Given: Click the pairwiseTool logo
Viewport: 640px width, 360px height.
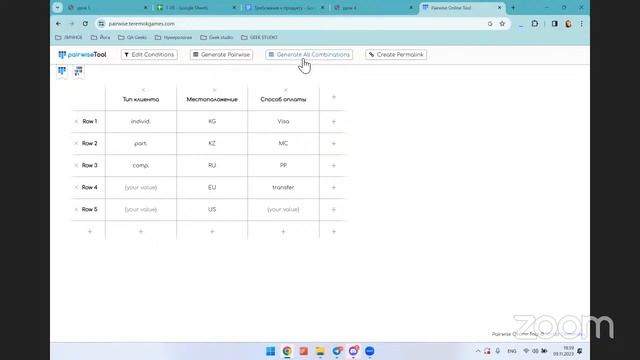Looking at the screenshot, I should pyautogui.click(x=82, y=55).
